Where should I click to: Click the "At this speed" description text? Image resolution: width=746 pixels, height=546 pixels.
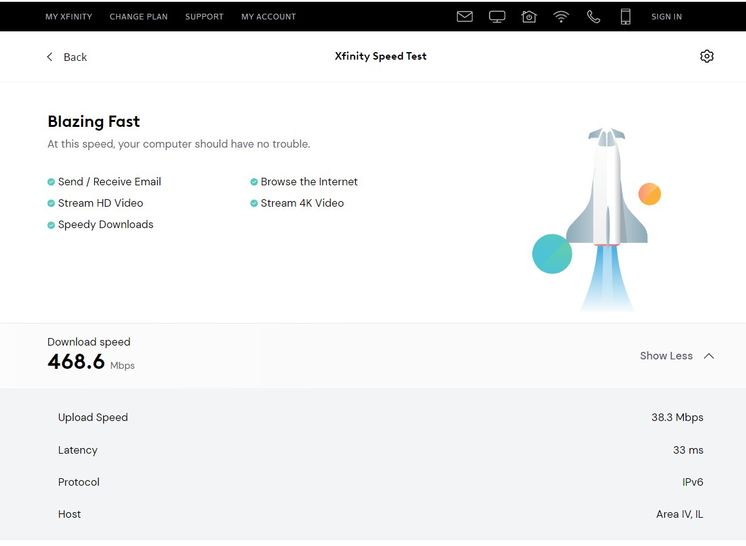179,144
